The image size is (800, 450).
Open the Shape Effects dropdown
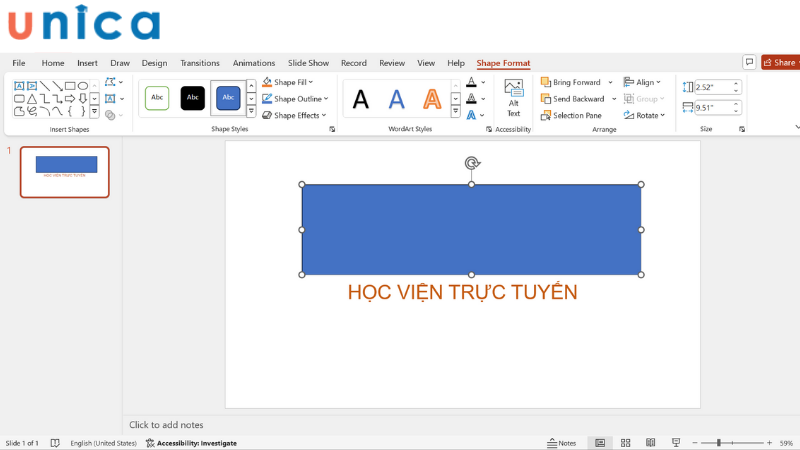click(294, 115)
